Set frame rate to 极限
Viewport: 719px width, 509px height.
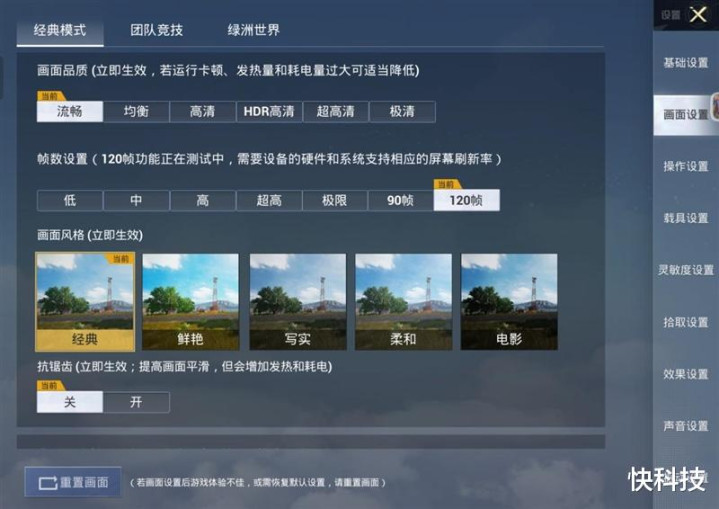(x=334, y=200)
